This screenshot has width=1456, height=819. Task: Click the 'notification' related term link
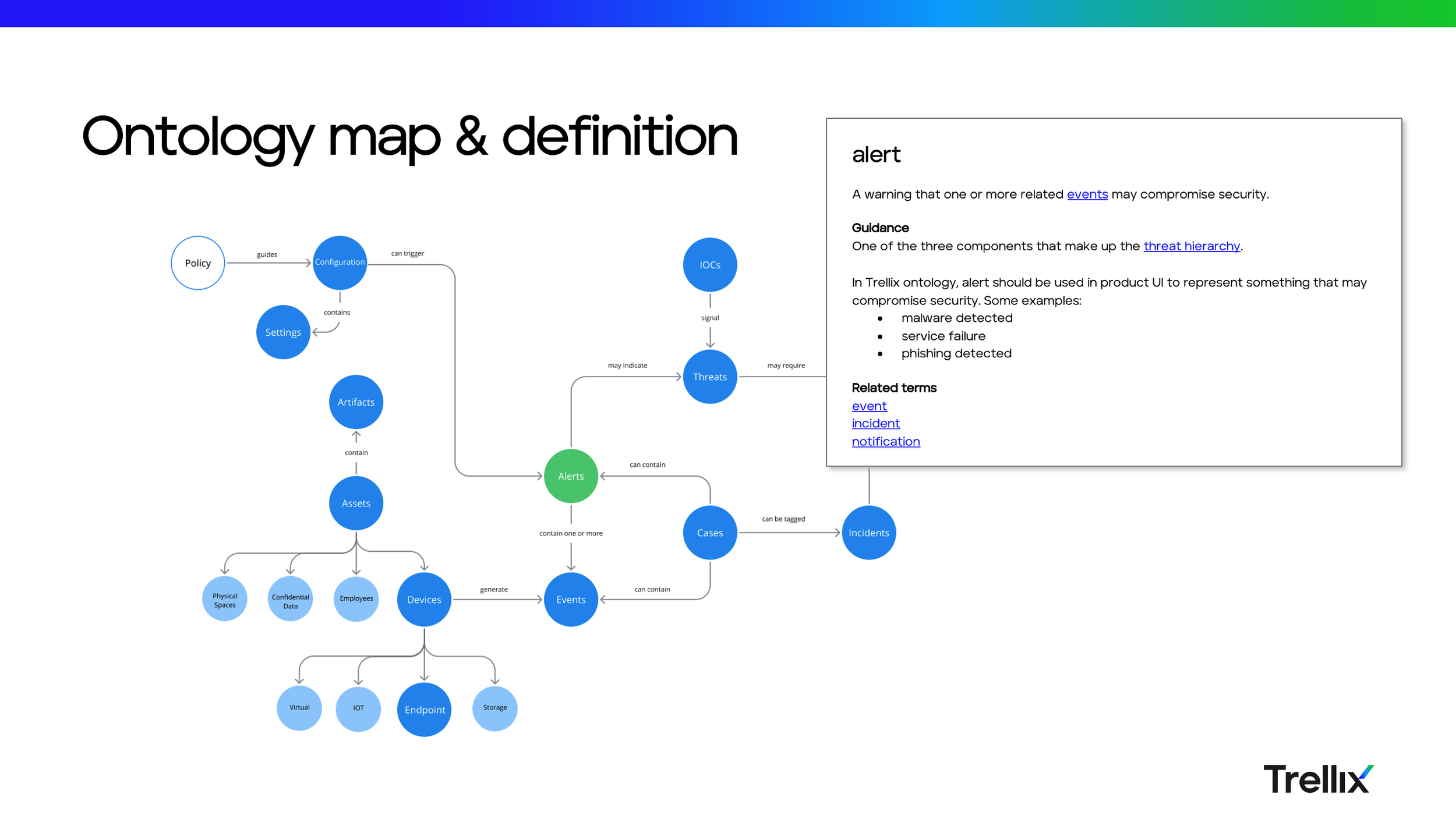click(x=885, y=442)
